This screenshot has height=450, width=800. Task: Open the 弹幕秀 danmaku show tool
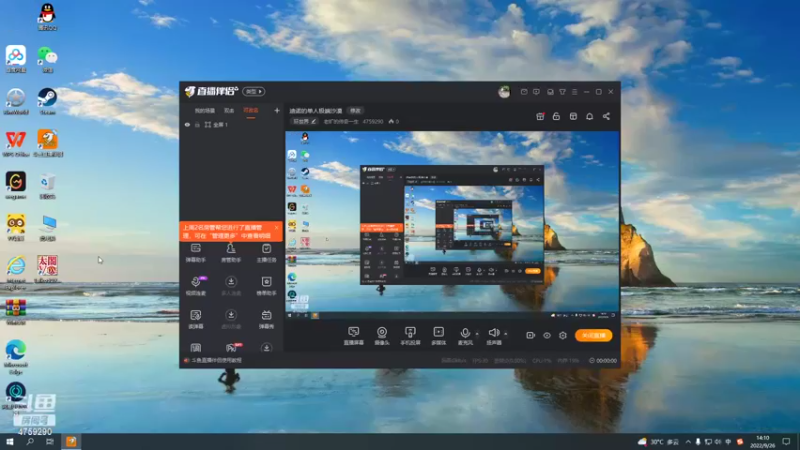(266, 319)
